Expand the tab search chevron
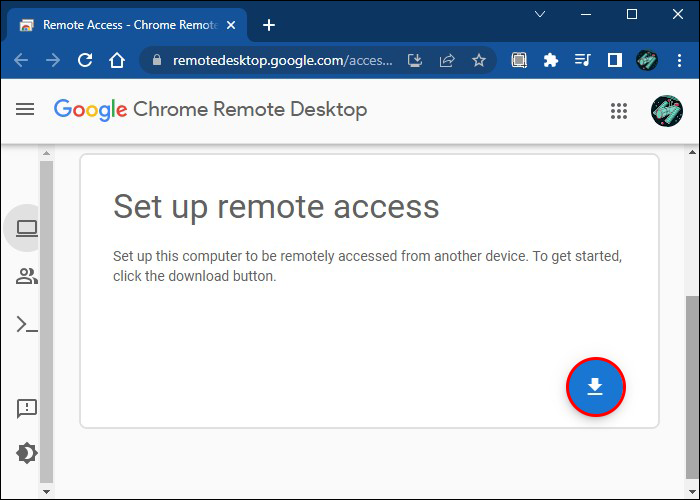 (540, 14)
